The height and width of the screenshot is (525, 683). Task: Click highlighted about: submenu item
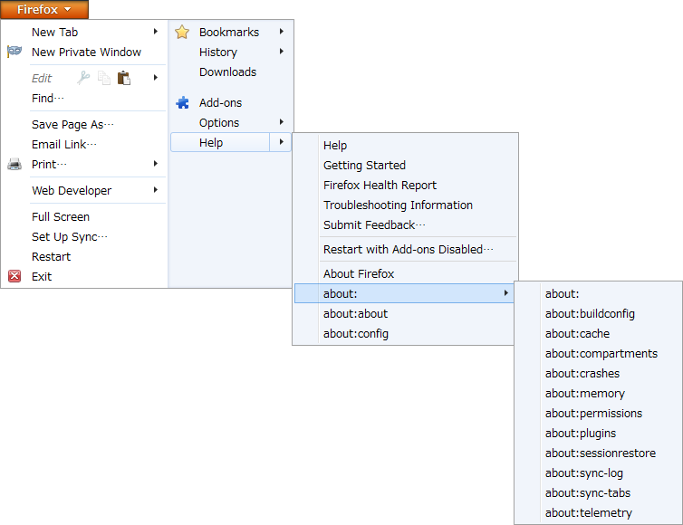tap(404, 293)
